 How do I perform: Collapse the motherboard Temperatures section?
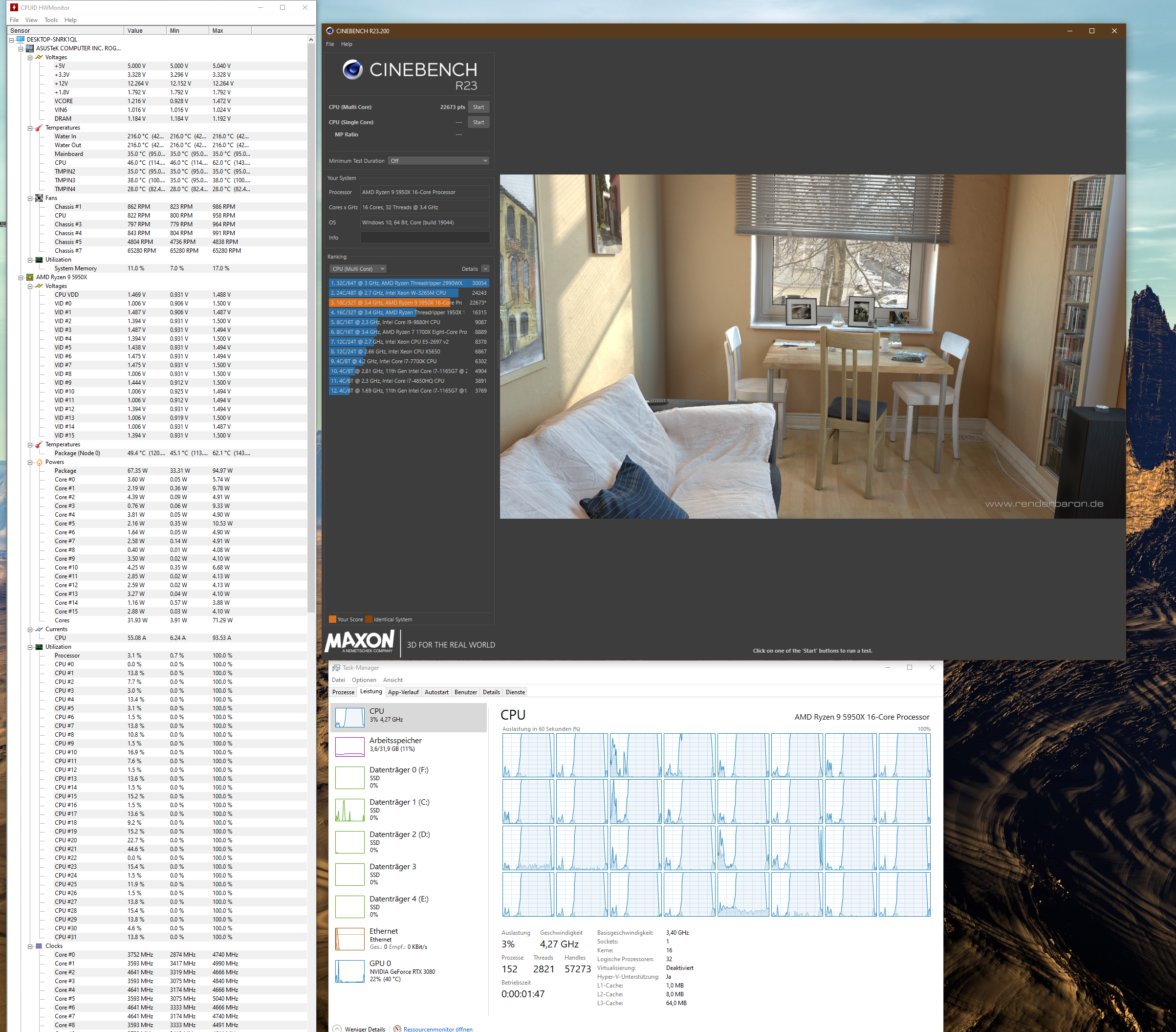(30, 128)
